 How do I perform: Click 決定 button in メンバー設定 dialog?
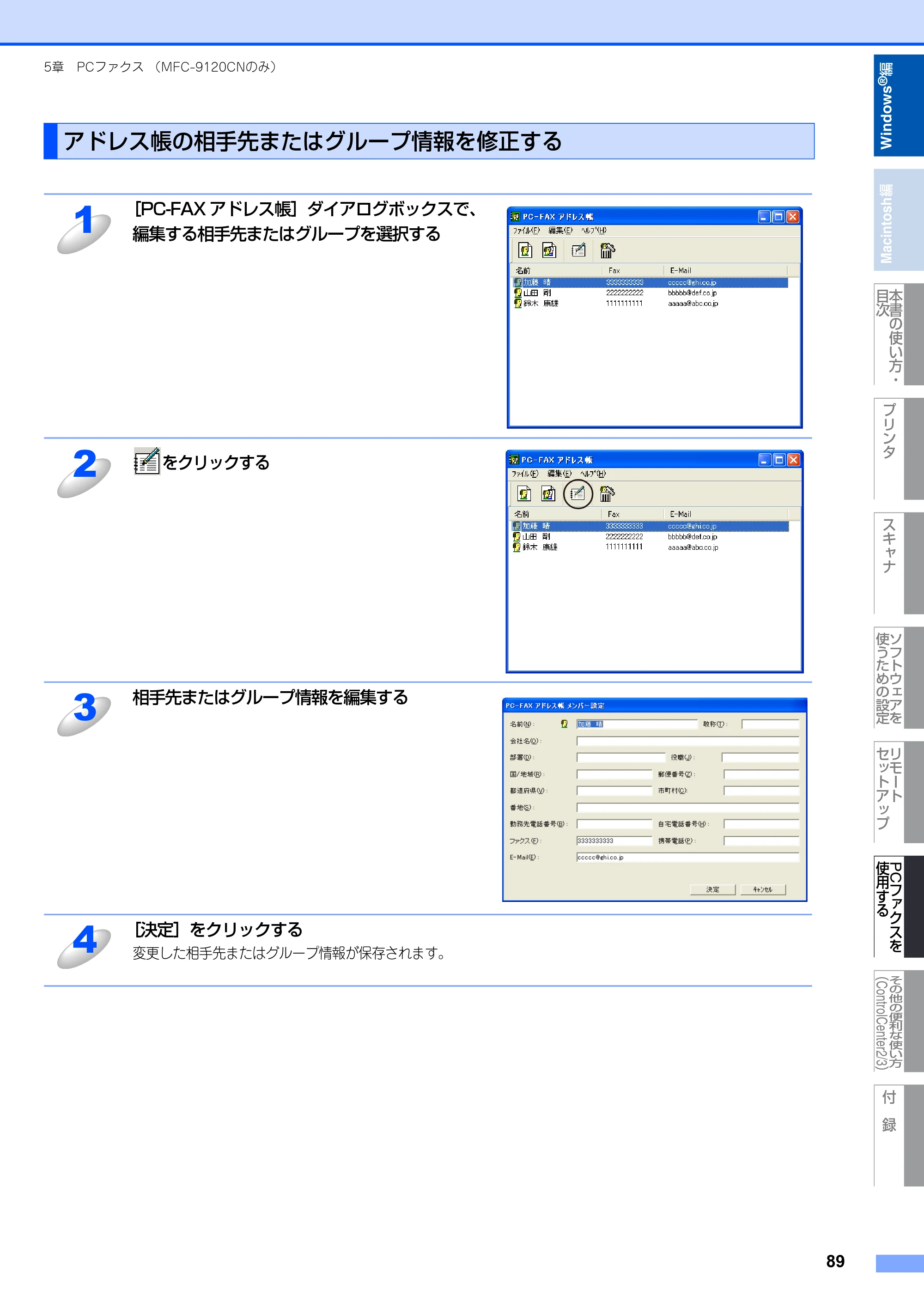713,889
